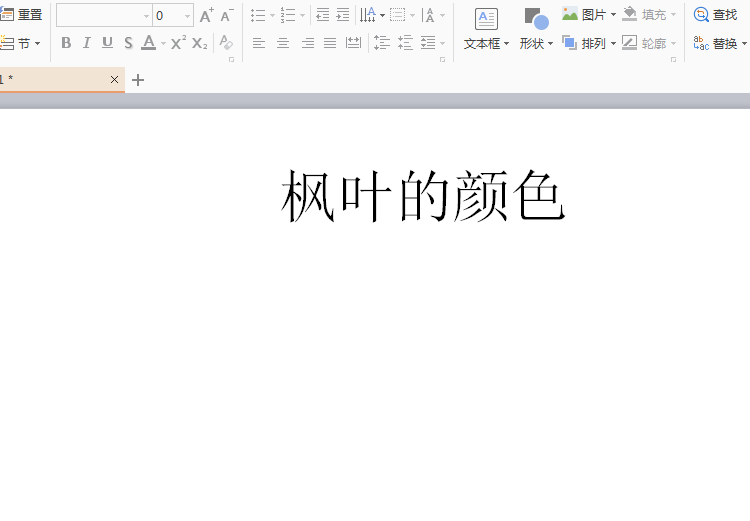Image resolution: width=750 pixels, height=521 pixels.
Task: Open drawing group dialog launcher
Action: click(x=673, y=60)
